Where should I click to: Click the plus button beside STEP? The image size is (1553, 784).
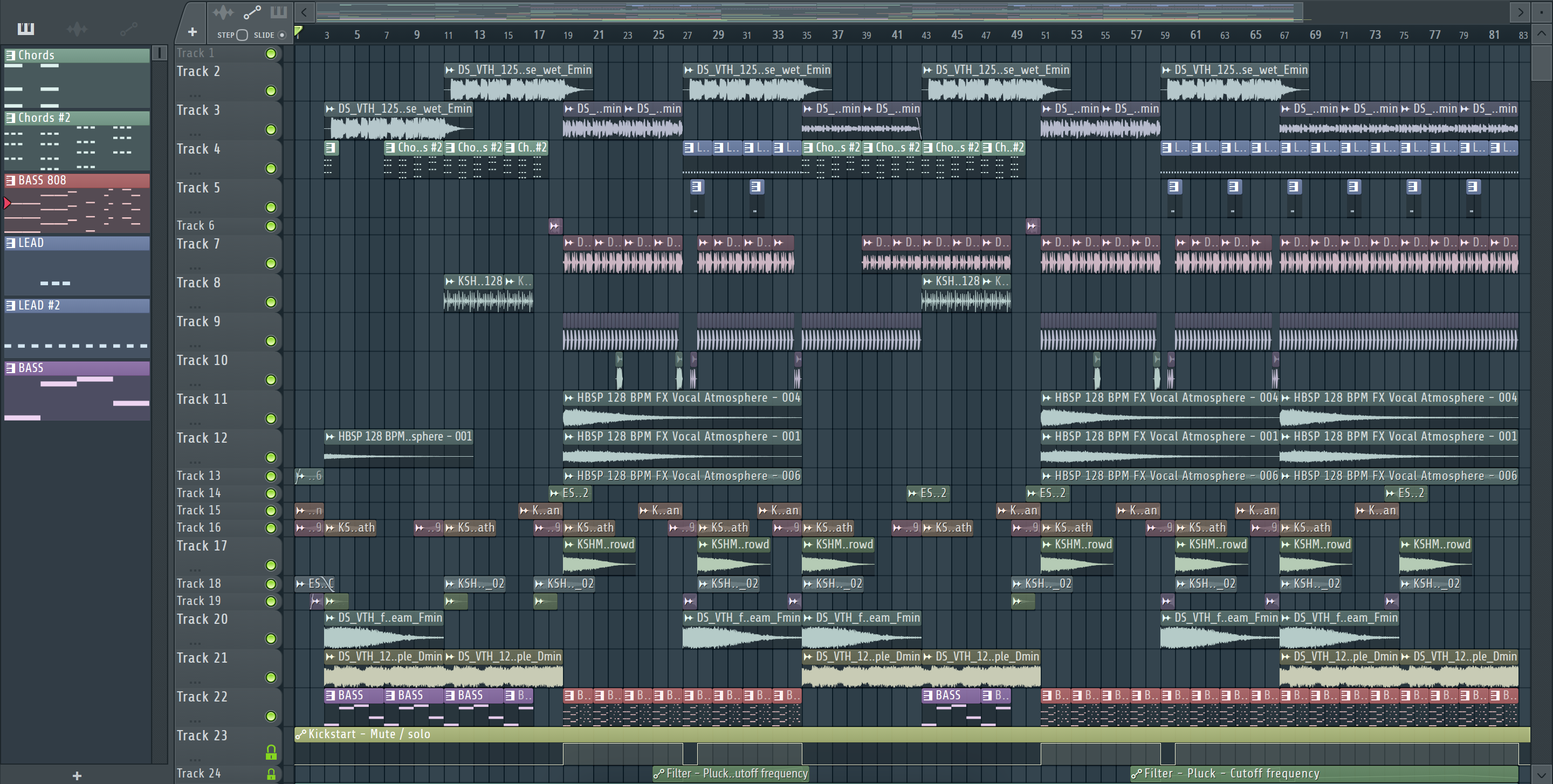[x=193, y=32]
